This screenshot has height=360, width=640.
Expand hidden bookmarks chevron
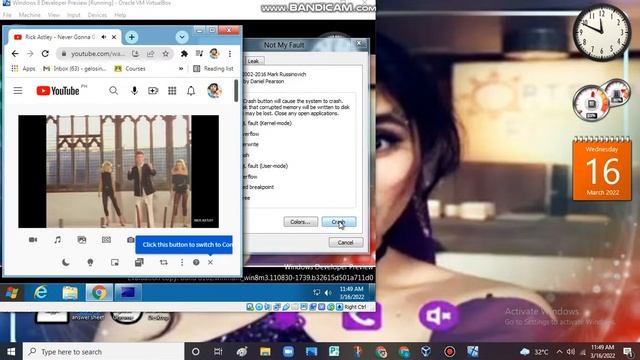coord(181,69)
